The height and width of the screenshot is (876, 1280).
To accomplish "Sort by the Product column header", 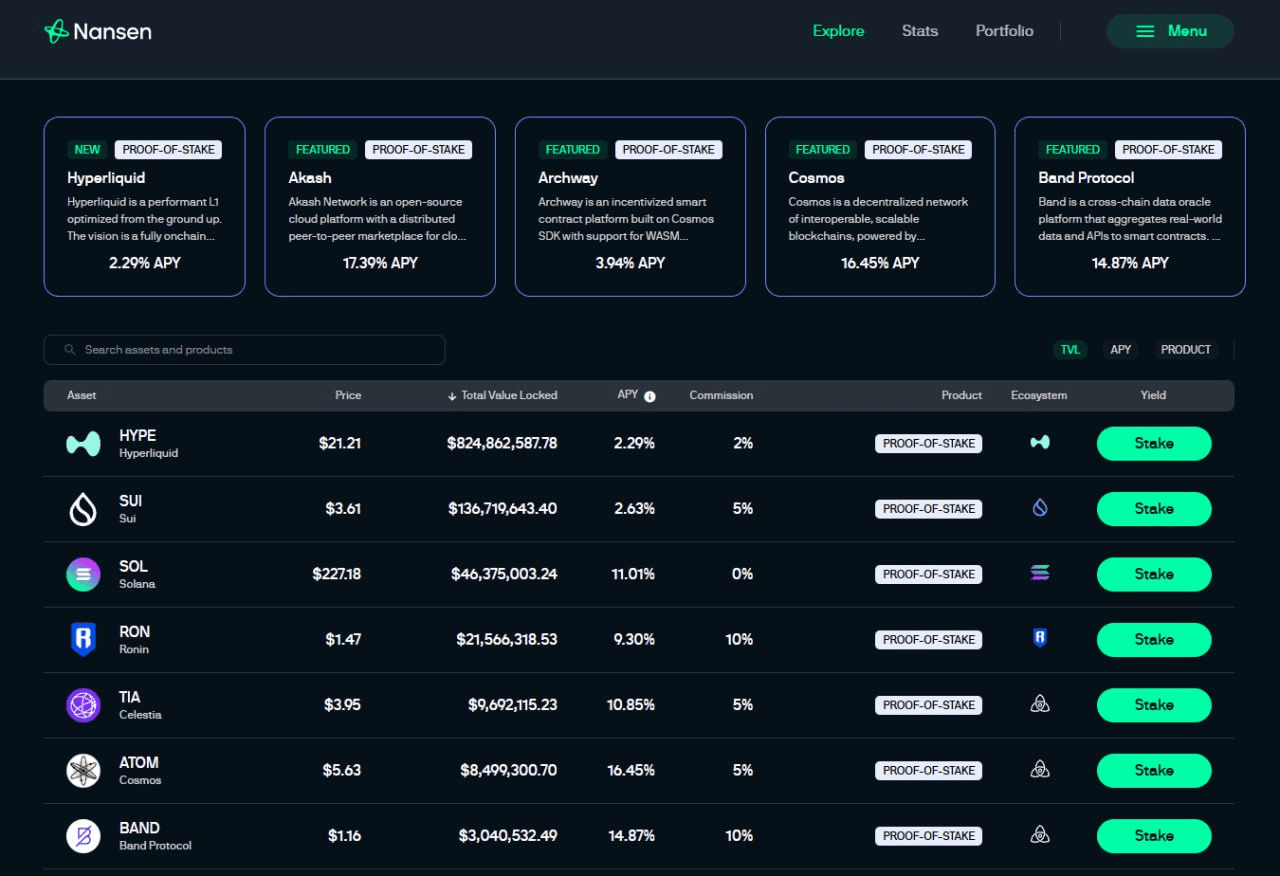I will pyautogui.click(x=962, y=395).
